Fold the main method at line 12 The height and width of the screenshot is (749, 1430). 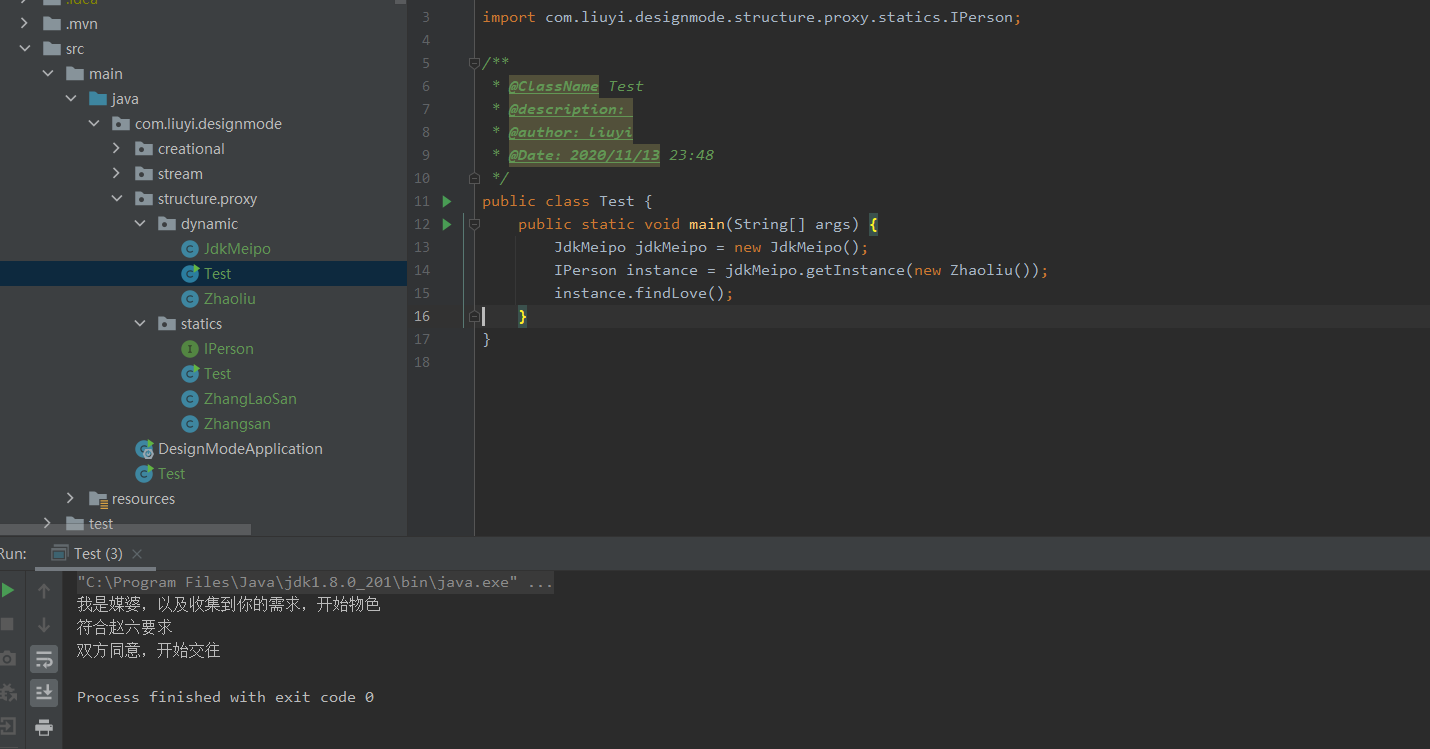(474, 224)
